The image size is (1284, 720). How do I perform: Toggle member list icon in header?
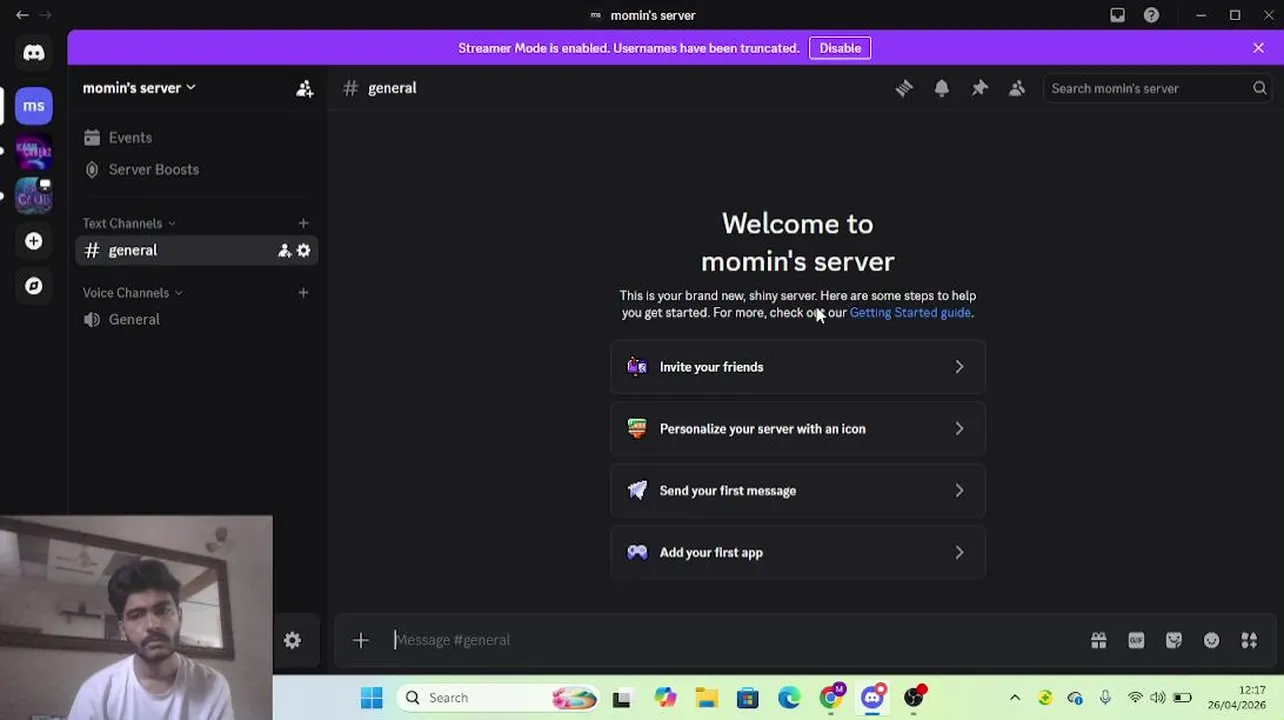tap(1017, 88)
